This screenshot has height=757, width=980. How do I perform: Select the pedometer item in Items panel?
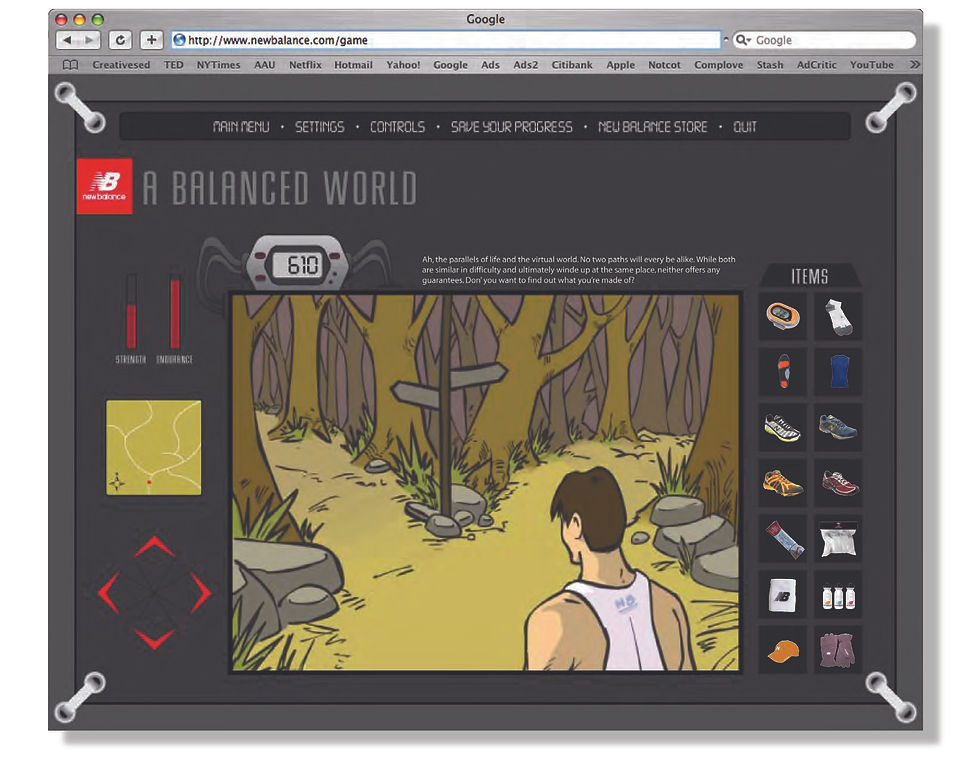pyautogui.click(x=782, y=316)
